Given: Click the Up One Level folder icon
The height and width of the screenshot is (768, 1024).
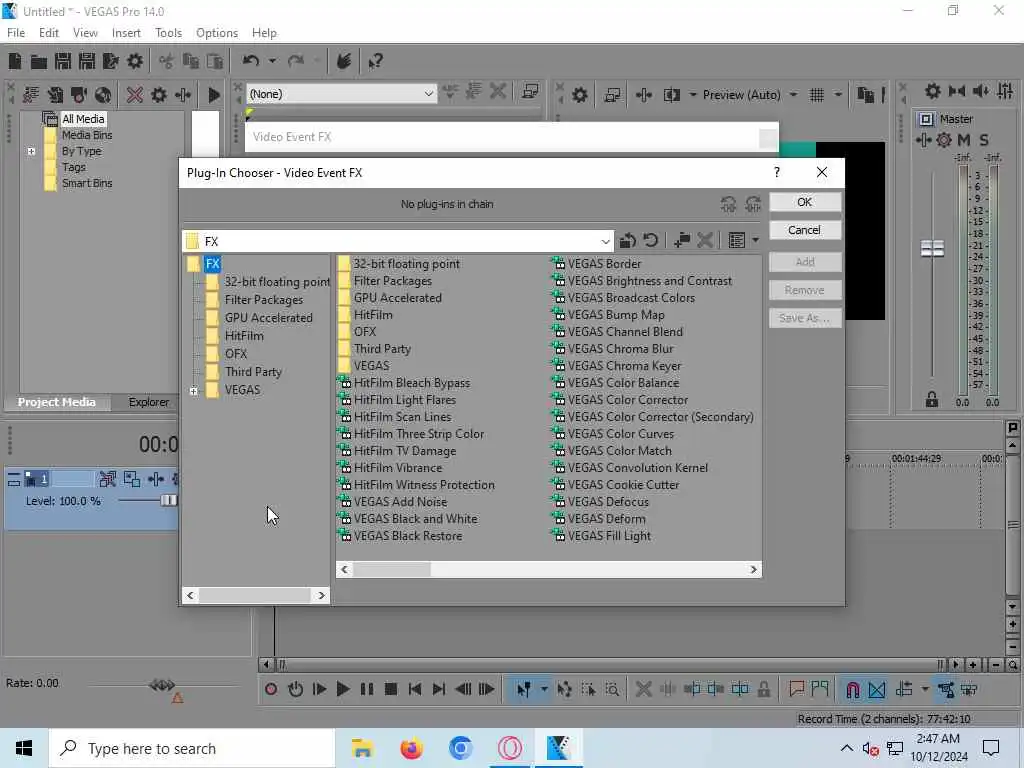Looking at the screenshot, I should pyautogui.click(x=628, y=241).
